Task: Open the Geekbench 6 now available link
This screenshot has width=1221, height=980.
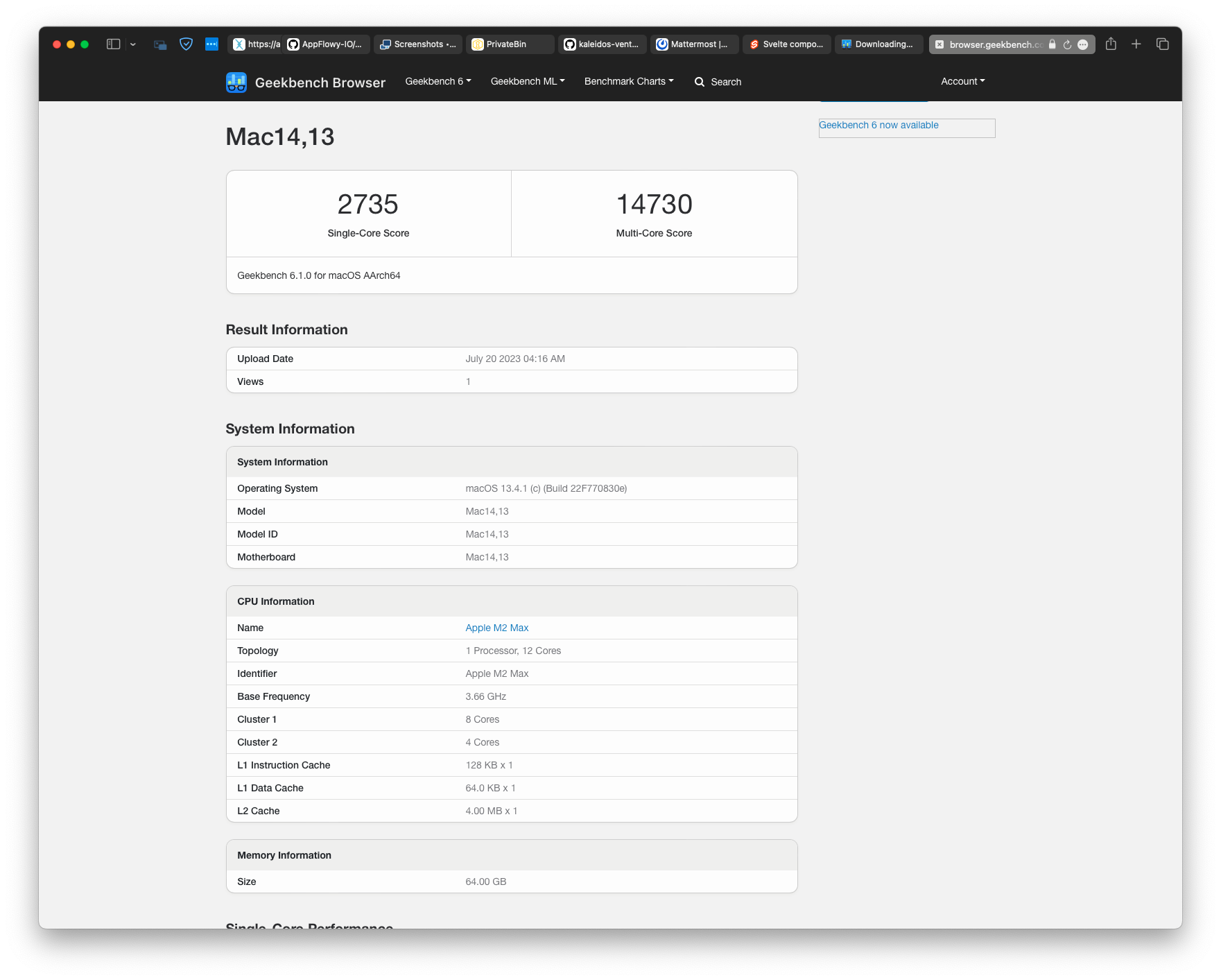Action: tap(878, 125)
